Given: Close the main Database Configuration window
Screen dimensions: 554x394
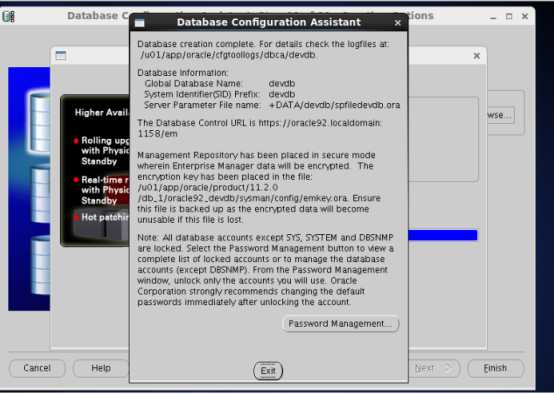Looking at the screenshot, I should (x=525, y=16).
